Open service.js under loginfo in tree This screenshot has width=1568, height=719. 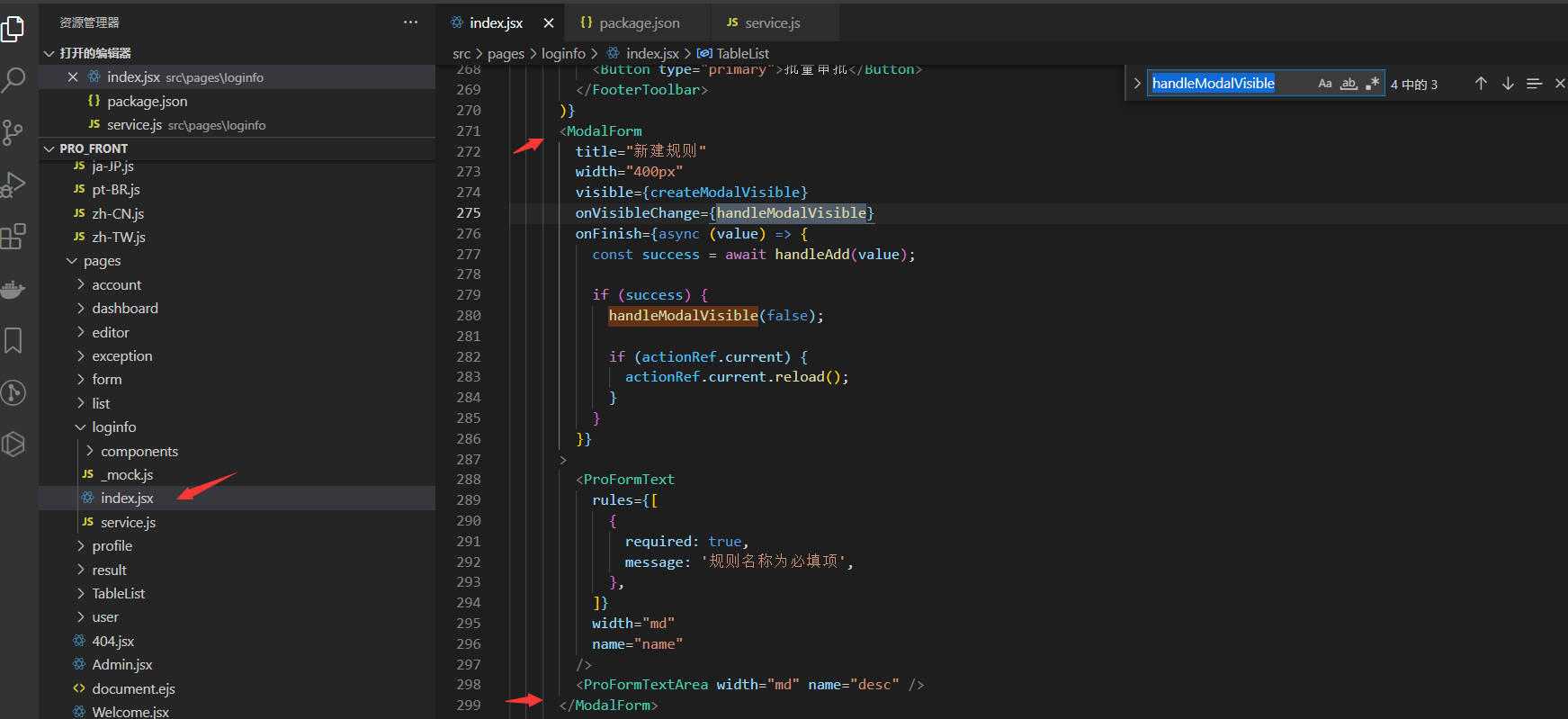[x=237, y=522]
